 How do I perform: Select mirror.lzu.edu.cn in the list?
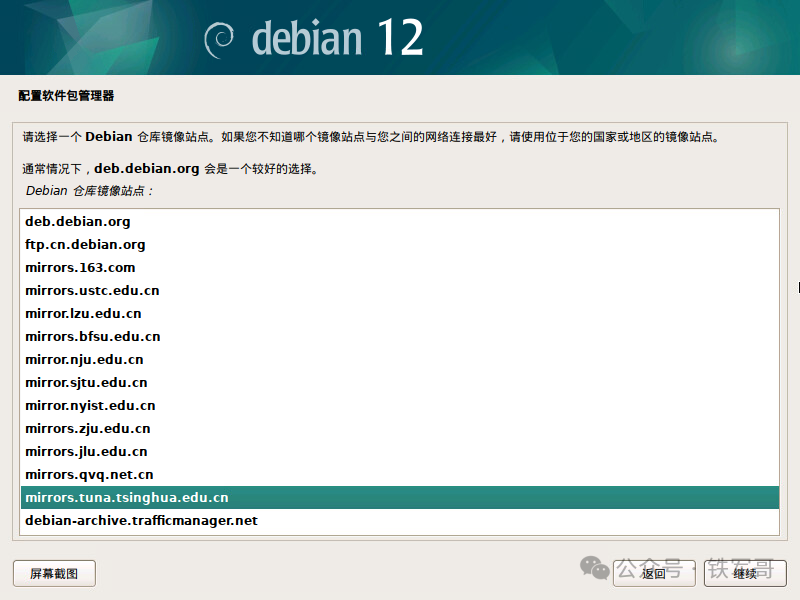pyautogui.click(x=400, y=313)
